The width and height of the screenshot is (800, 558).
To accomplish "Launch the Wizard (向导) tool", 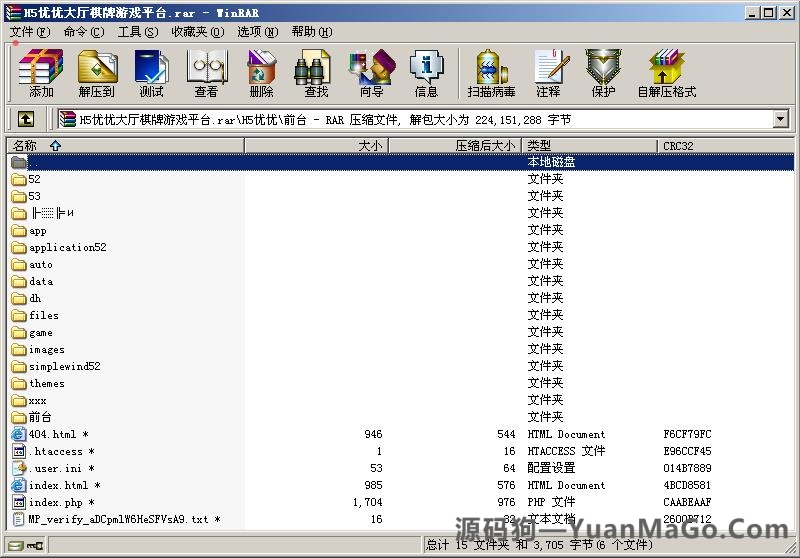I will [x=371, y=73].
